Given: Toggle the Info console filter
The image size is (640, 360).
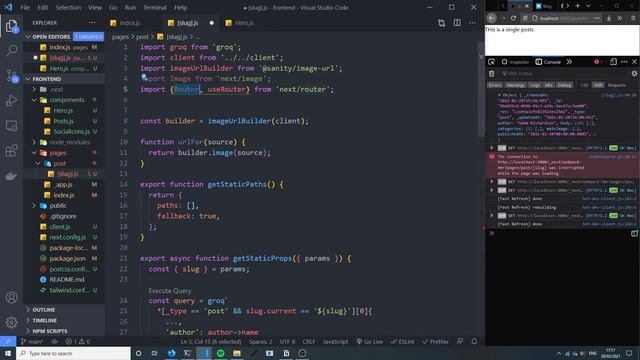Looking at the screenshot, I should click(x=549, y=85).
